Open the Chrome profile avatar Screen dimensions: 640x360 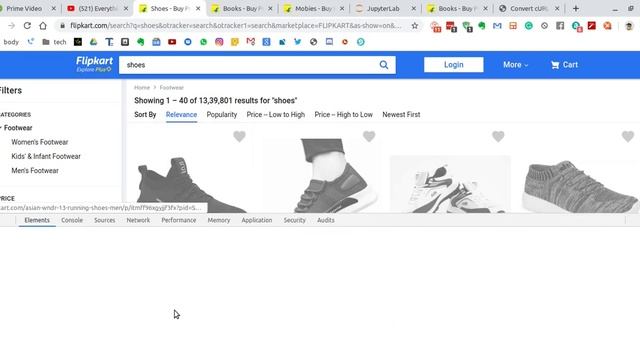629,26
